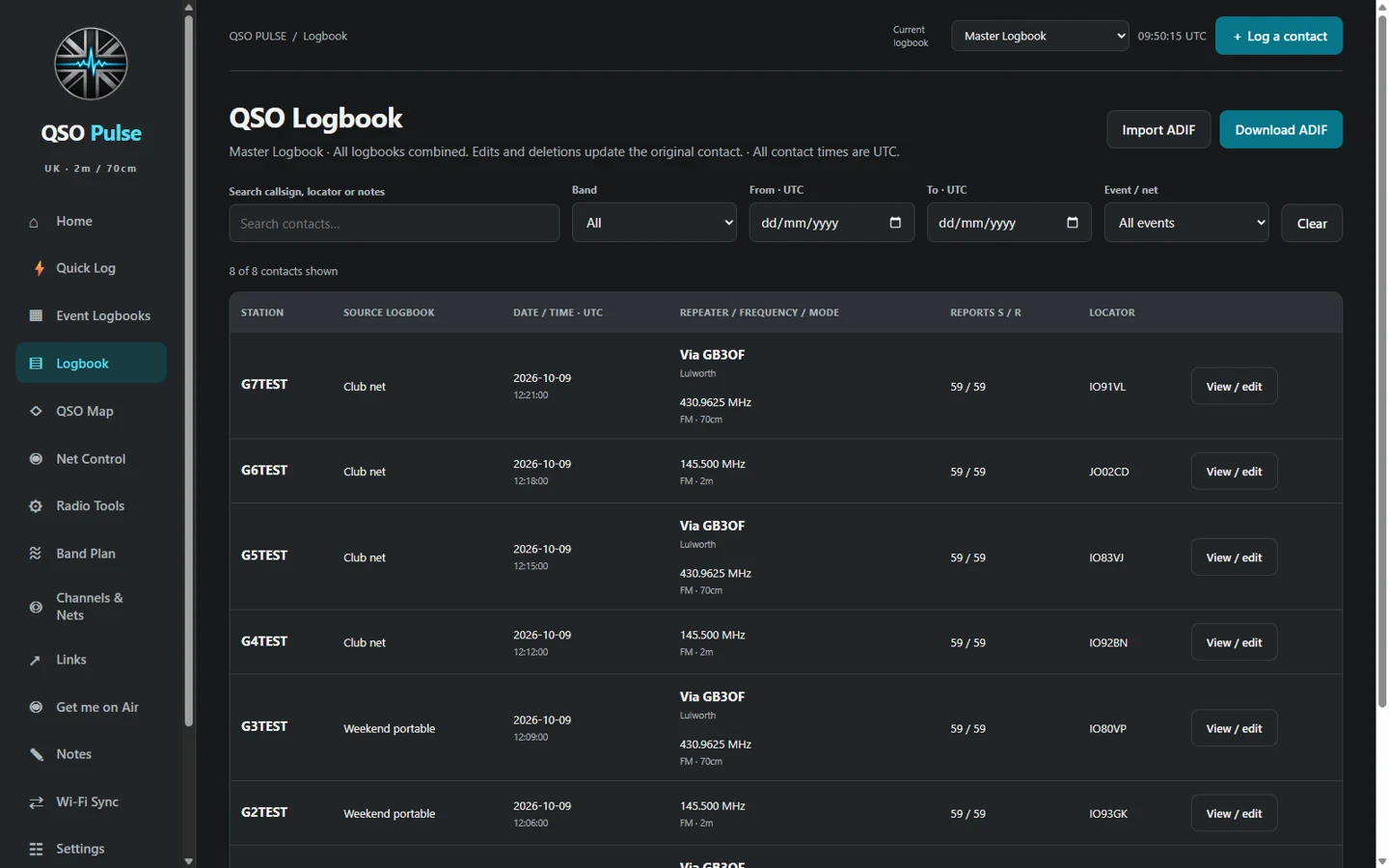1389x868 pixels.
Task: Open the Get me on Air page
Action: pyautogui.click(x=91, y=707)
